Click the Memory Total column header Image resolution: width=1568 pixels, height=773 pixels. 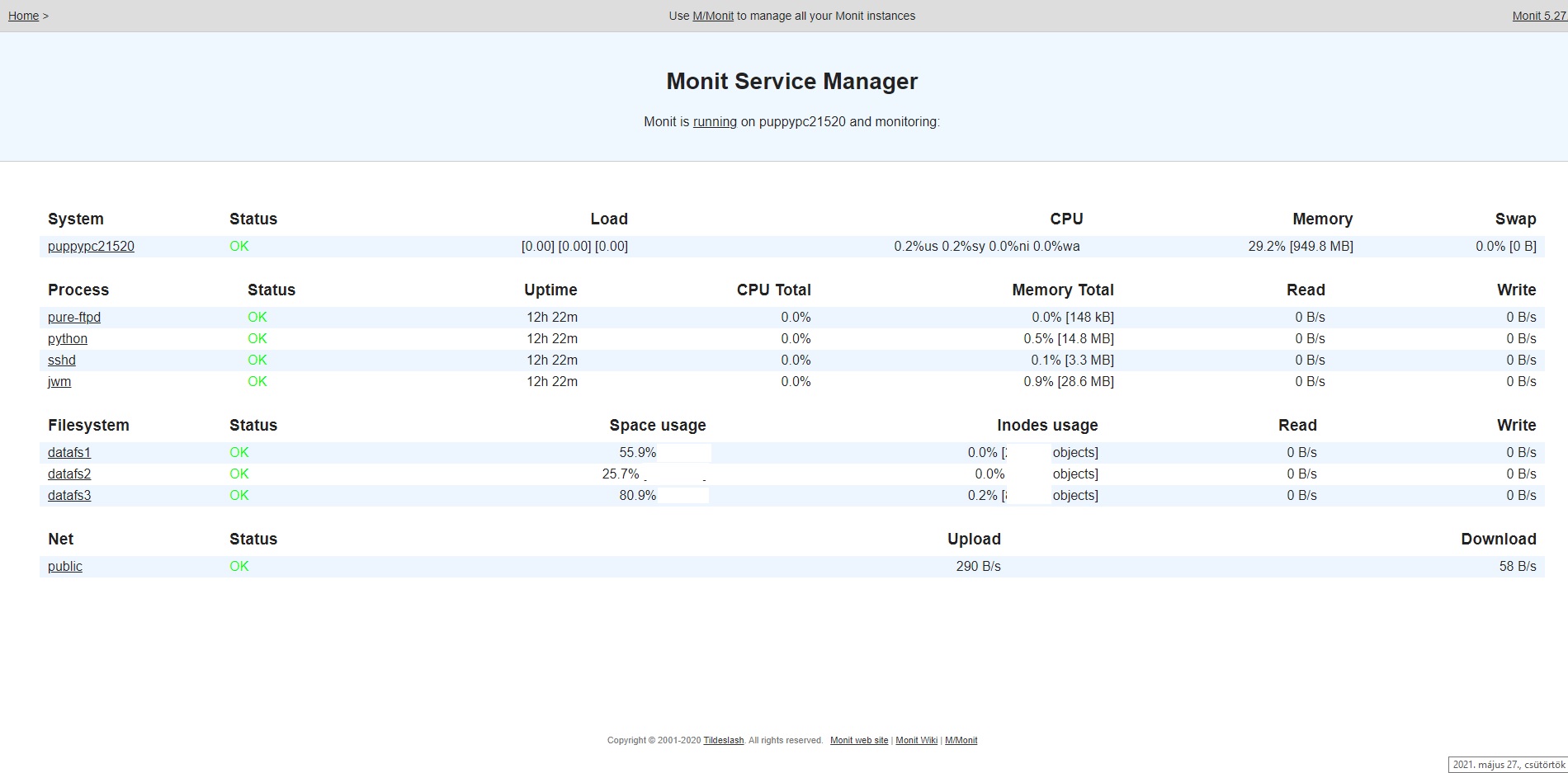(1063, 290)
